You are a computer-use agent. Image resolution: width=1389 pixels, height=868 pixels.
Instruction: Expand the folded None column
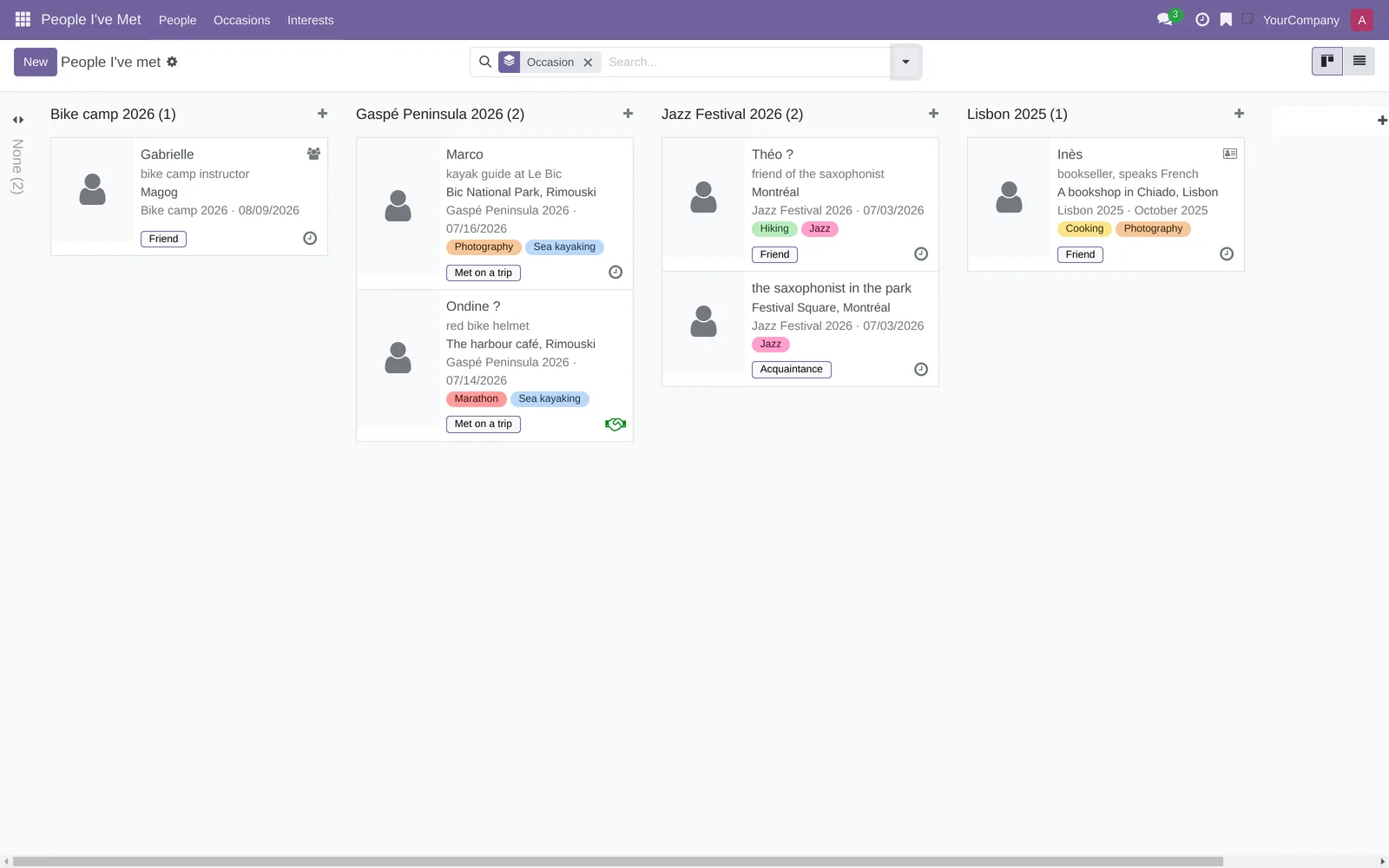coord(17,120)
